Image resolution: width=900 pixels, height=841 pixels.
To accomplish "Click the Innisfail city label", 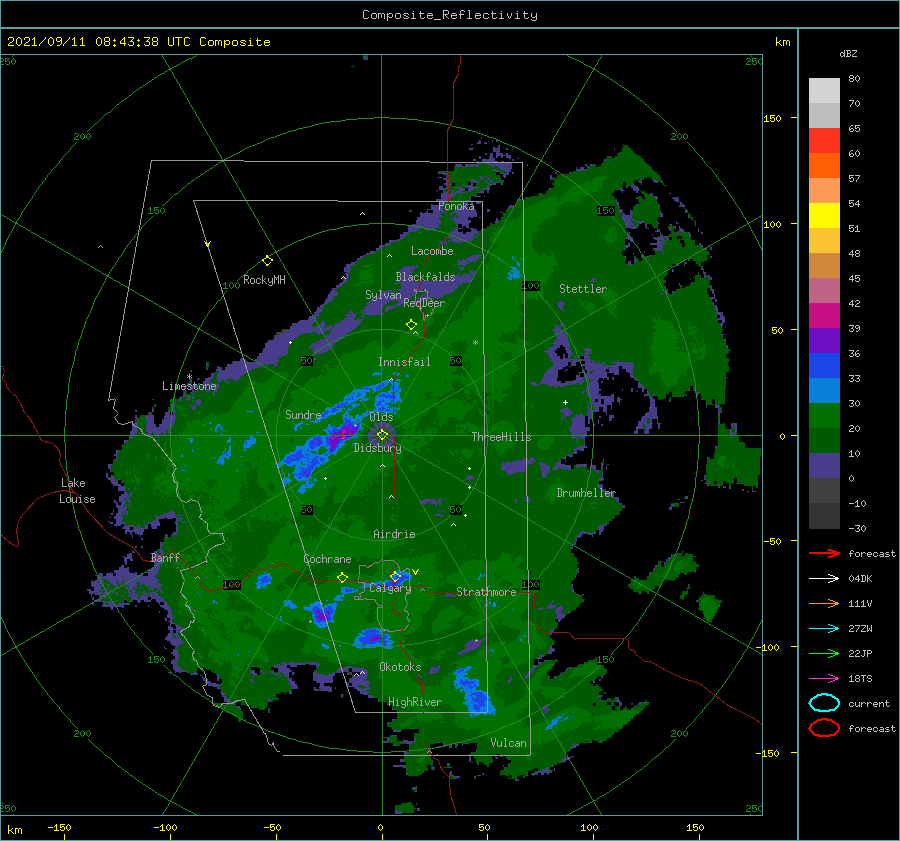I will click(x=404, y=362).
